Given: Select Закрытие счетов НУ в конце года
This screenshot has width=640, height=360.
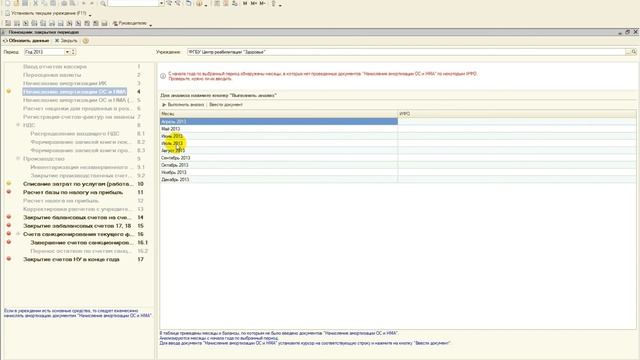Looking at the screenshot, I should (x=71, y=259).
